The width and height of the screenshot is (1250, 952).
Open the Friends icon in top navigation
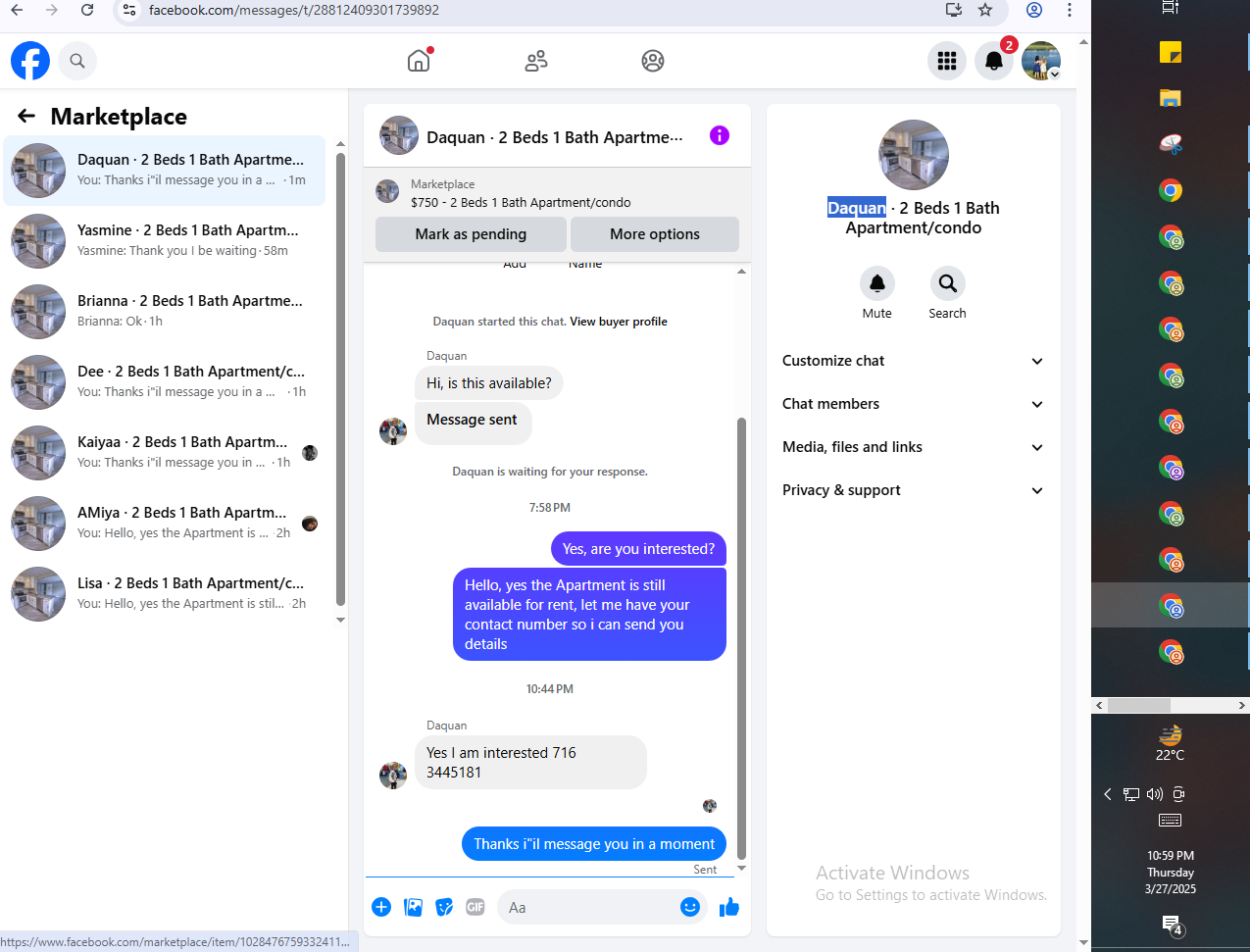coord(536,61)
